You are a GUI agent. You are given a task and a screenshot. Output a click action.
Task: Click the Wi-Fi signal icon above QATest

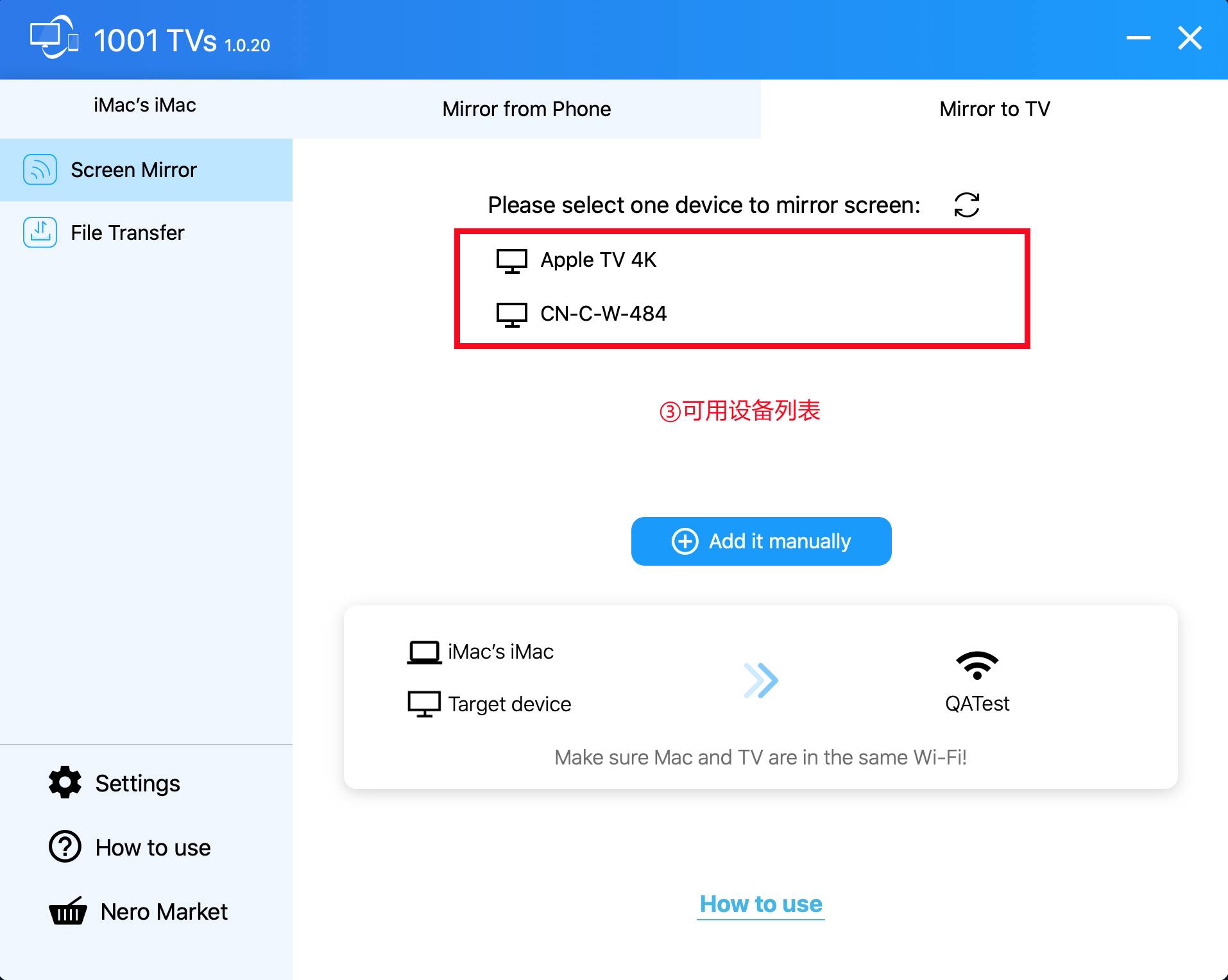[977, 666]
